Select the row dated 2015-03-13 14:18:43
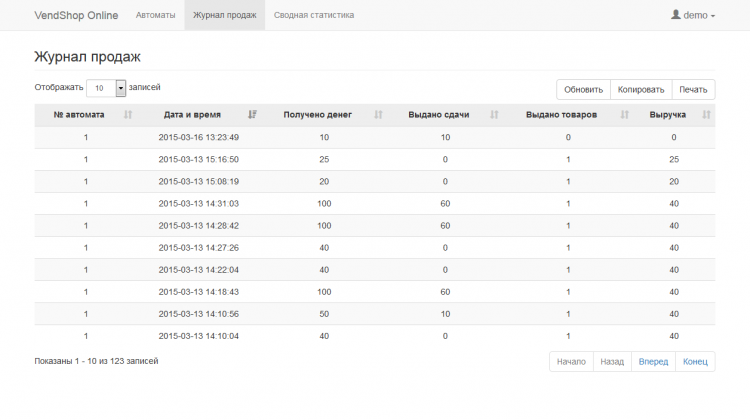Viewport: 750px width, 420px height. (x=375, y=292)
